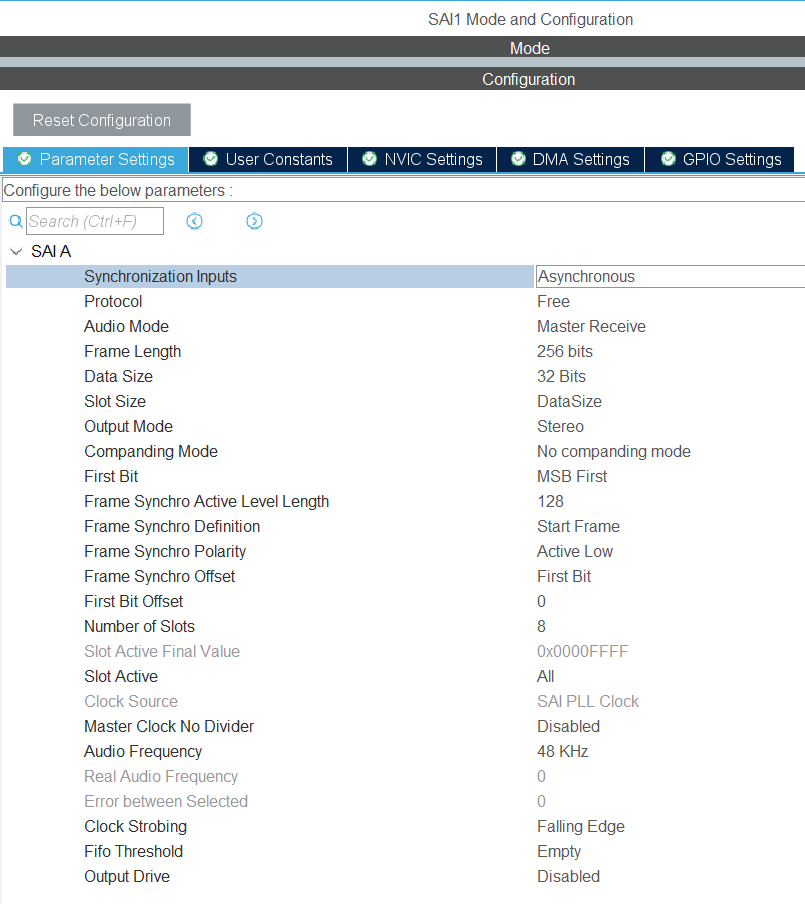The height and width of the screenshot is (904, 805).
Task: Change Slot Size value DataSize
Action: [569, 401]
